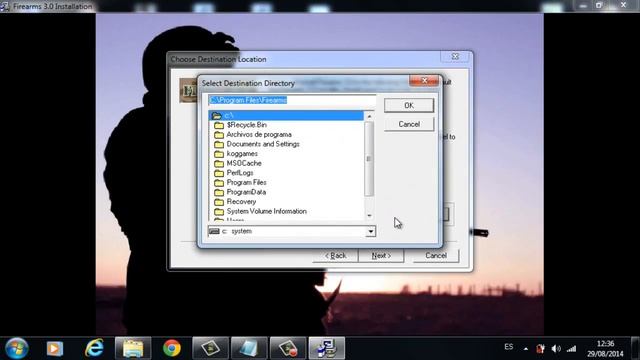Select the koggames folder

242,154
